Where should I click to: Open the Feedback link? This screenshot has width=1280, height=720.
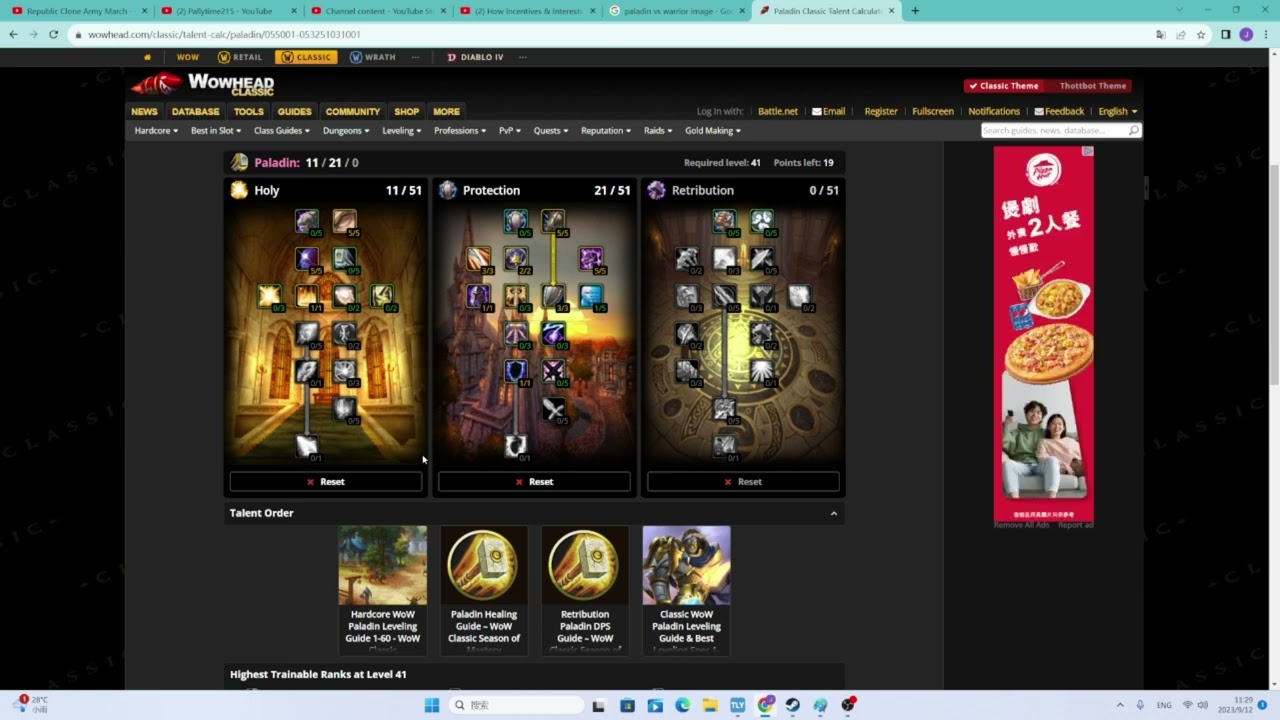pyautogui.click(x=1059, y=112)
